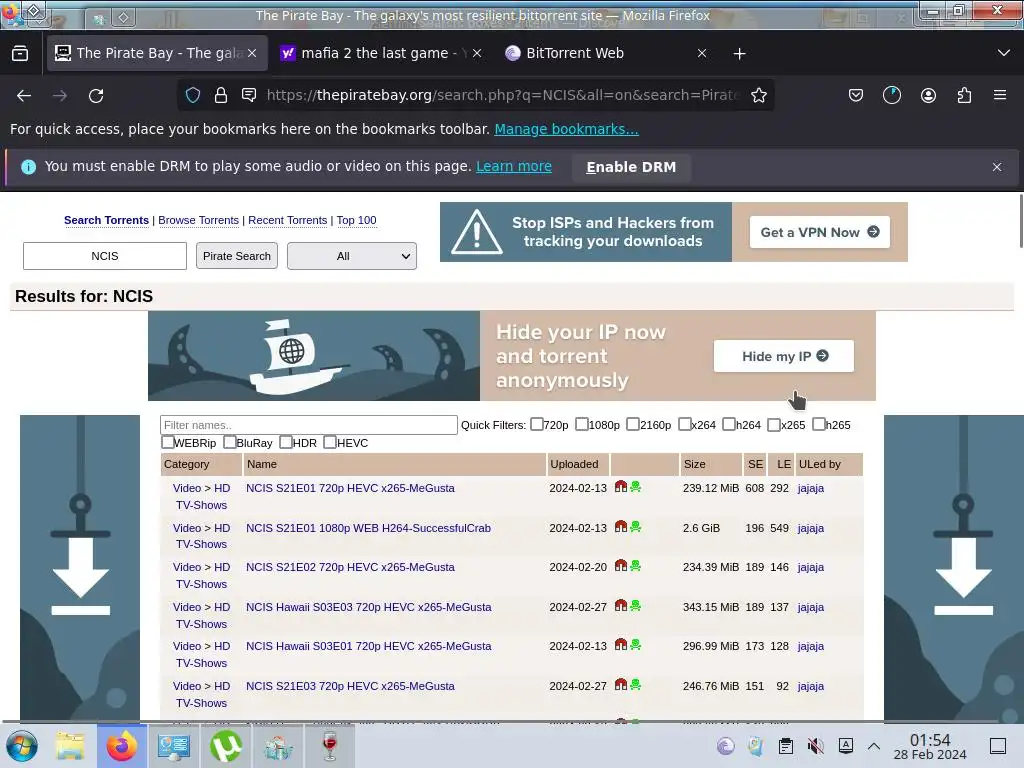Open the Firefox hamburger application menu
The height and width of the screenshot is (768, 1024).
(1000, 95)
